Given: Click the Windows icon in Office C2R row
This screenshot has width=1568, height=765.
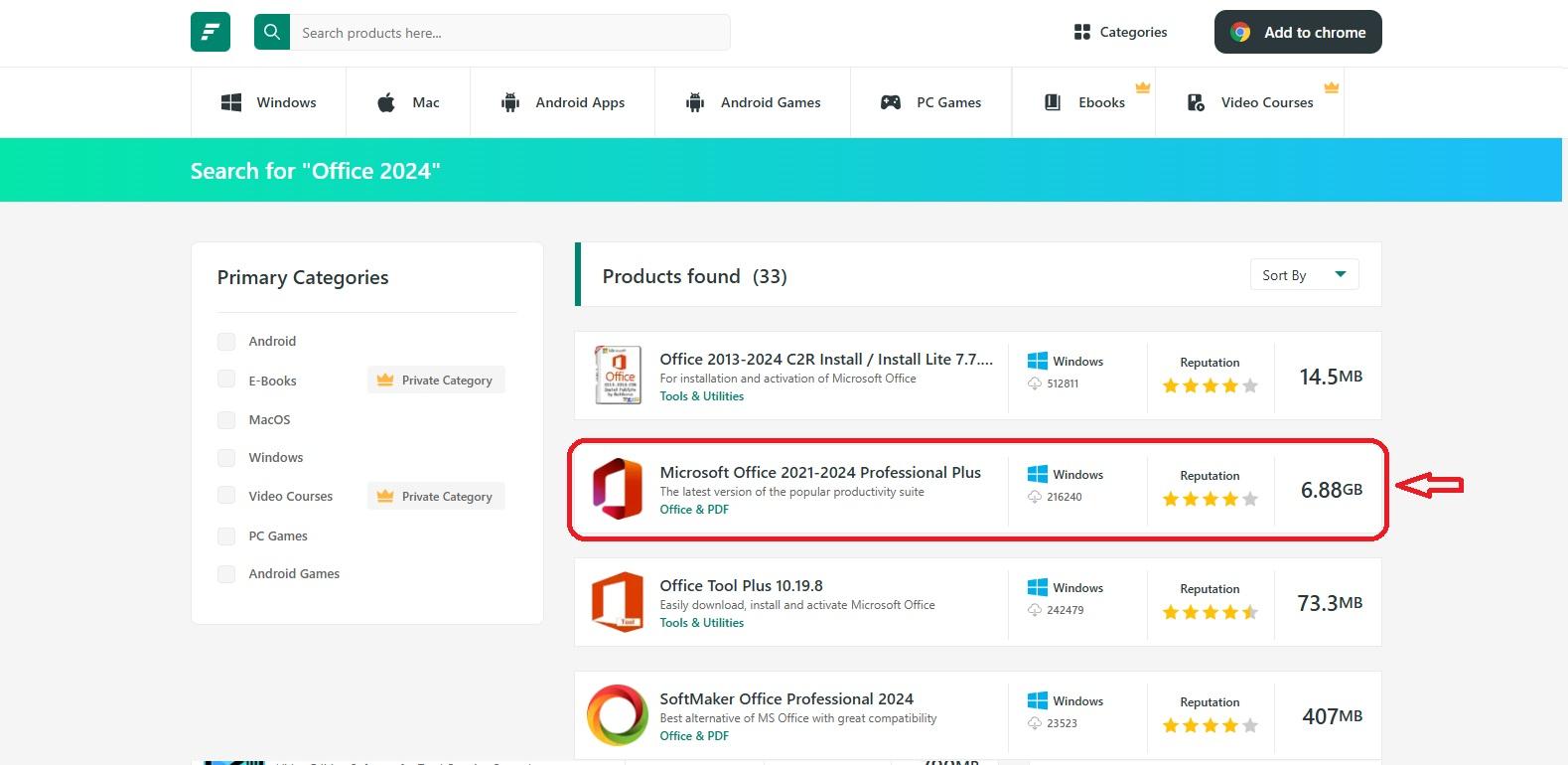Looking at the screenshot, I should 1038,362.
